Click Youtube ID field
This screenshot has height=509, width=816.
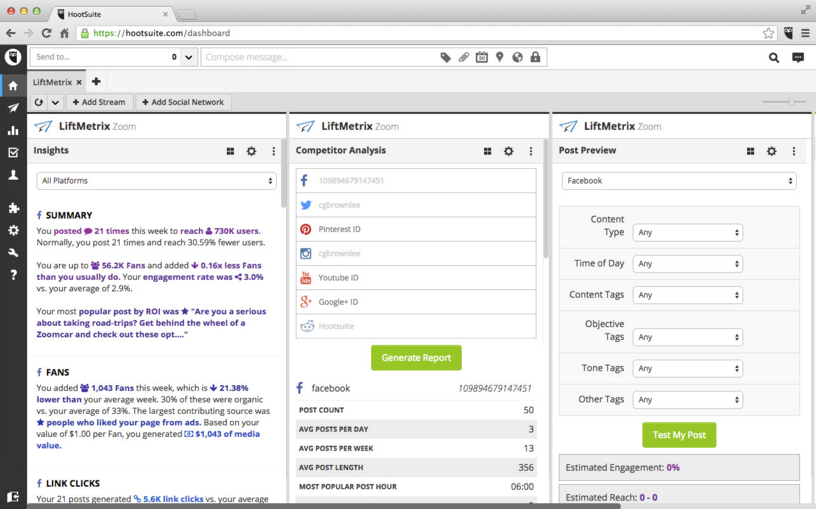tap(416, 277)
